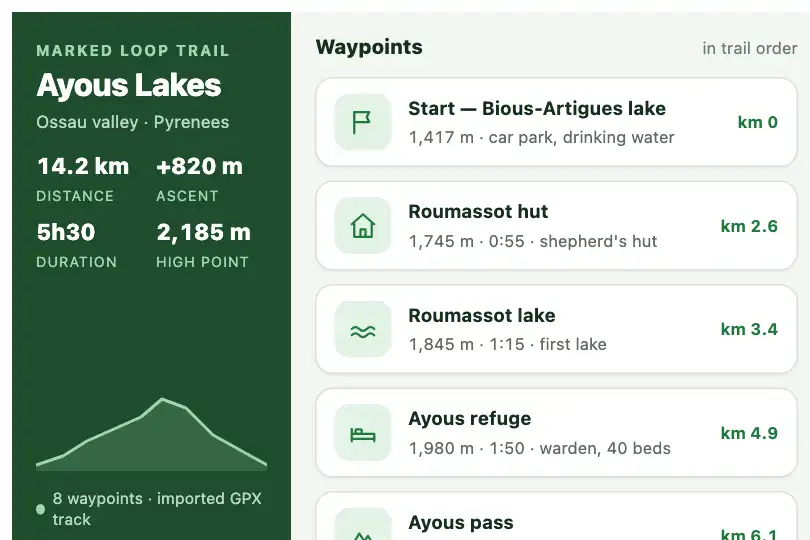The image size is (810, 540).
Task: Click the house icon for Roumassot hut
Action: (x=363, y=226)
